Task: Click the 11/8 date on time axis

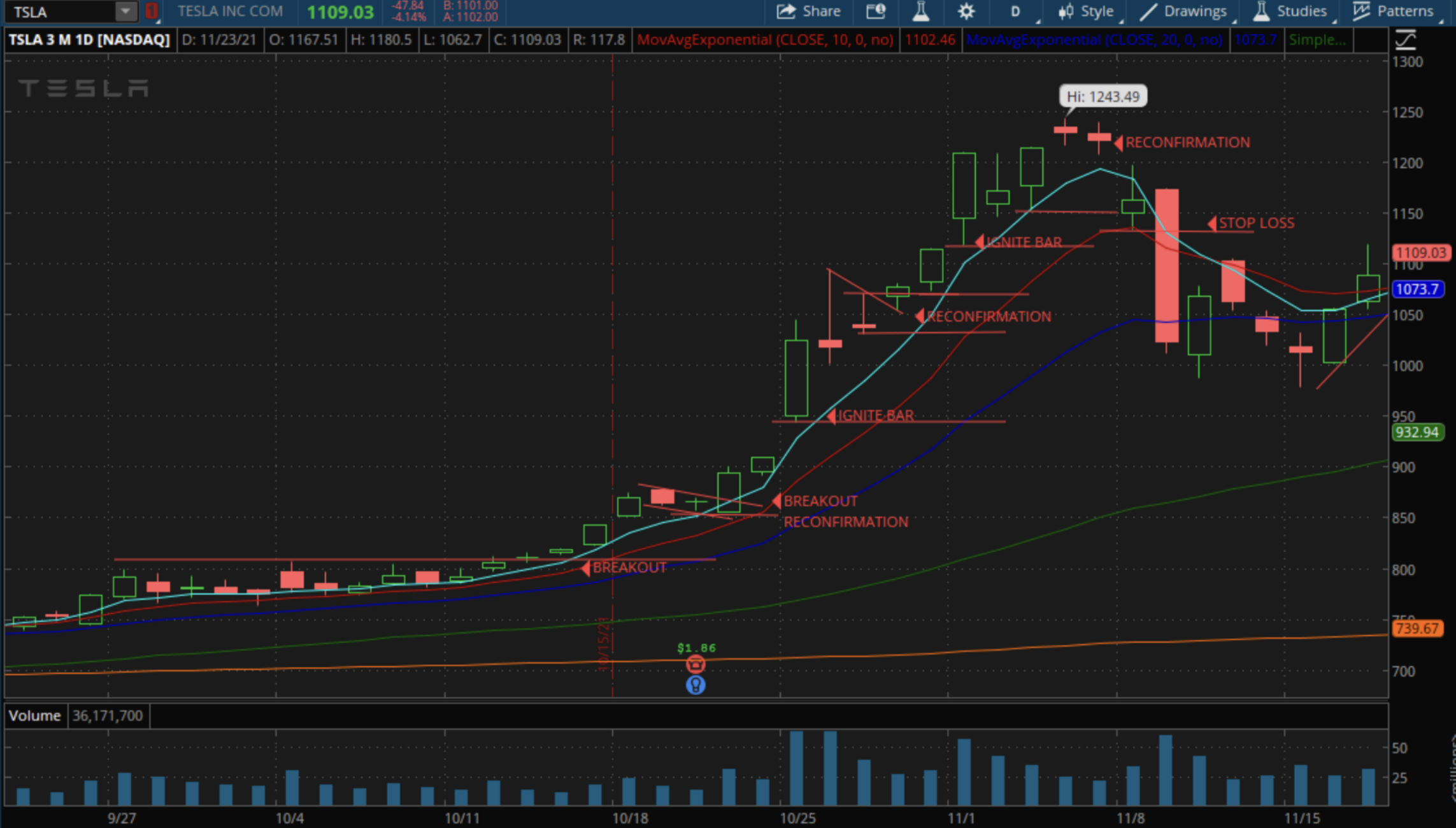Action: [x=1130, y=818]
